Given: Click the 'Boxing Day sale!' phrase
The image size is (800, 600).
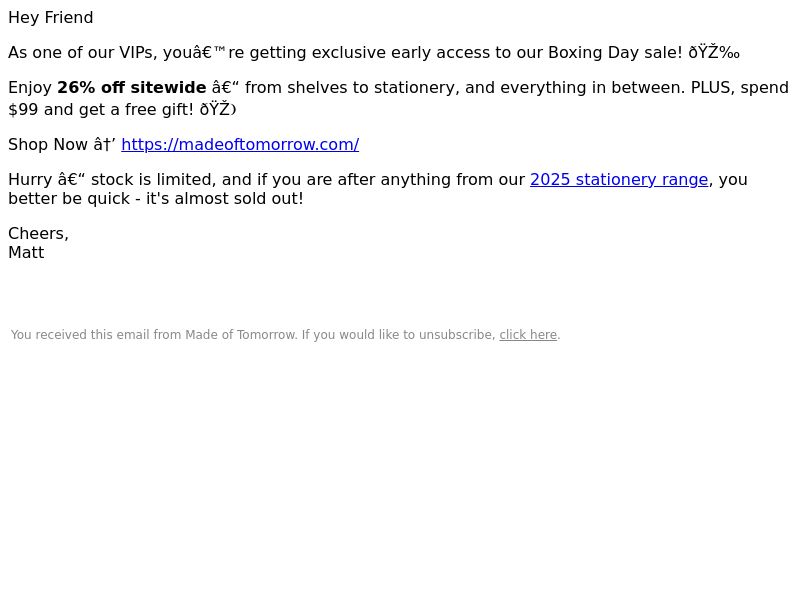Looking at the screenshot, I should click(x=615, y=53).
